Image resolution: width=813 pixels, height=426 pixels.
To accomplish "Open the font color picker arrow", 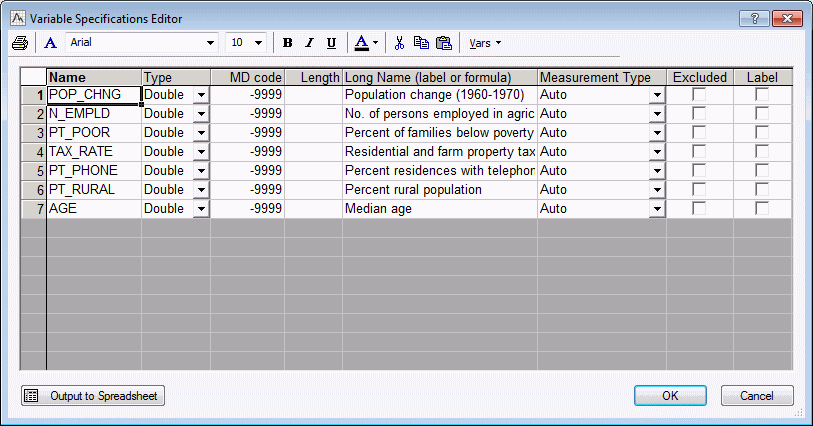I will 375,43.
